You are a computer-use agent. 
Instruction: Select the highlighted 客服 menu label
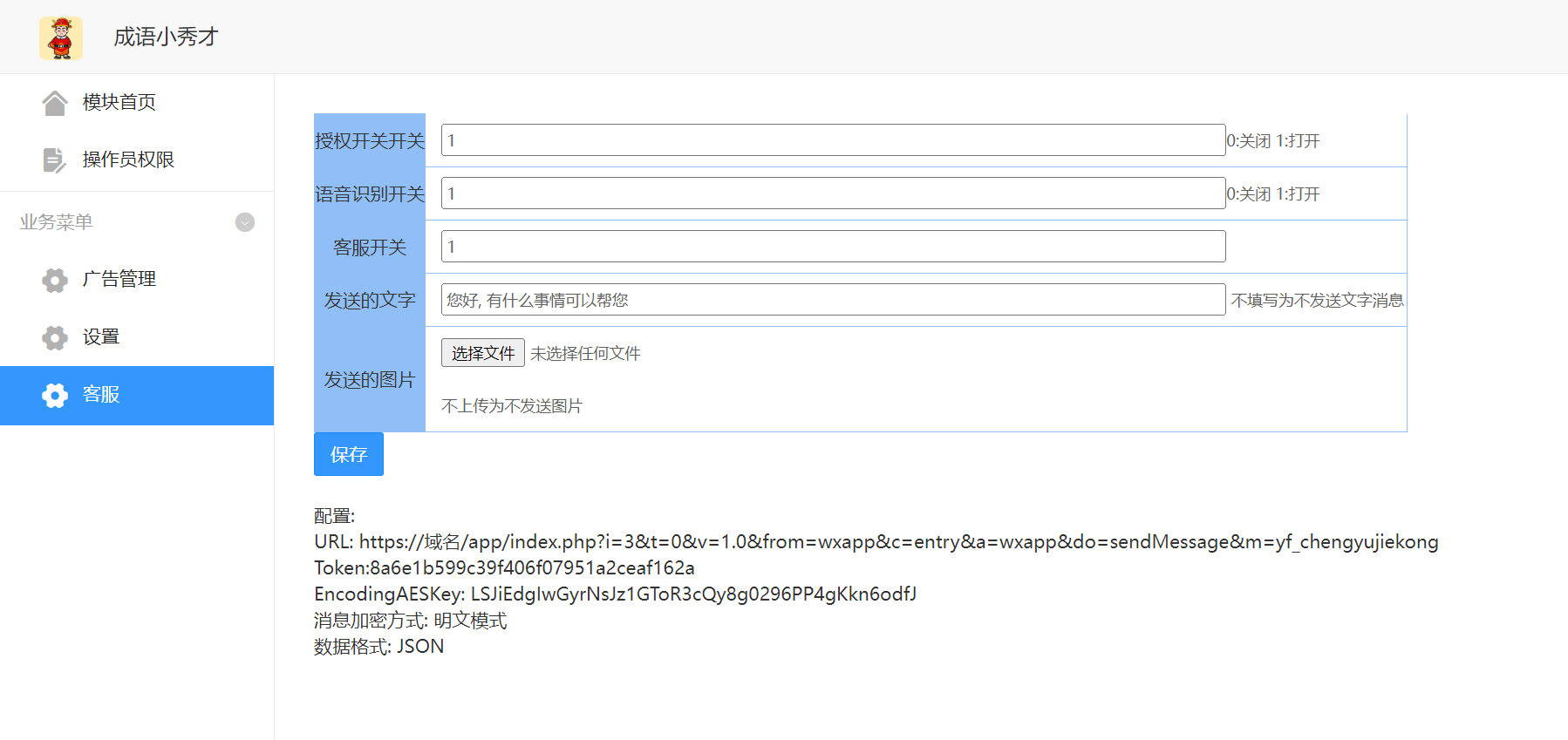tap(101, 395)
